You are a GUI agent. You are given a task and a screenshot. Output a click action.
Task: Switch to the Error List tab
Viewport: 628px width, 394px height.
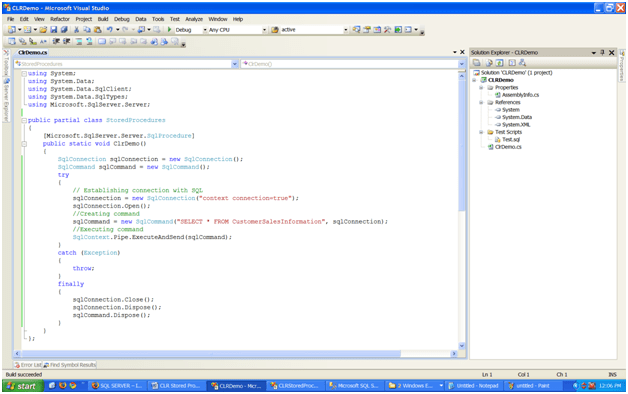pos(28,365)
